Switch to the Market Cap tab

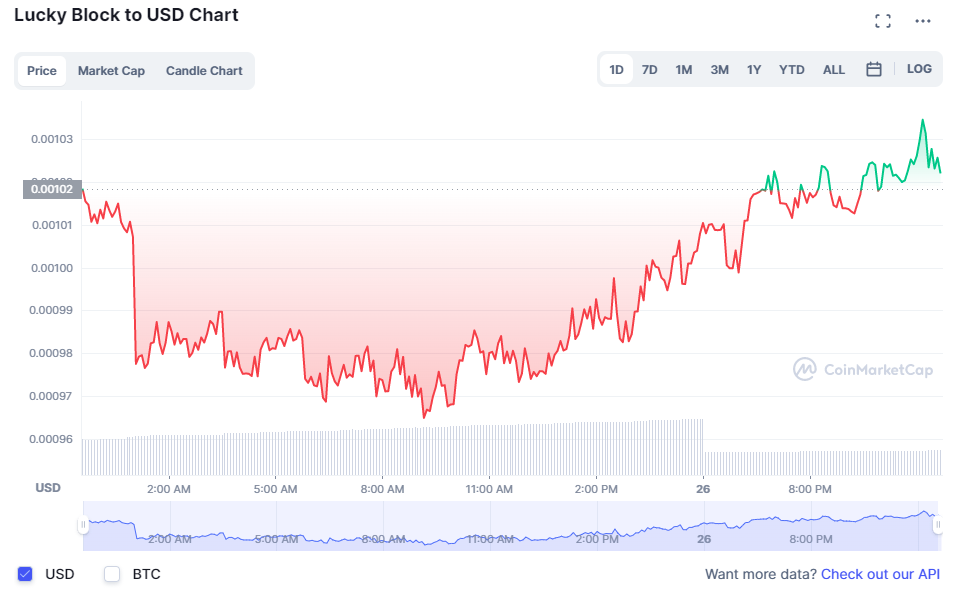111,71
